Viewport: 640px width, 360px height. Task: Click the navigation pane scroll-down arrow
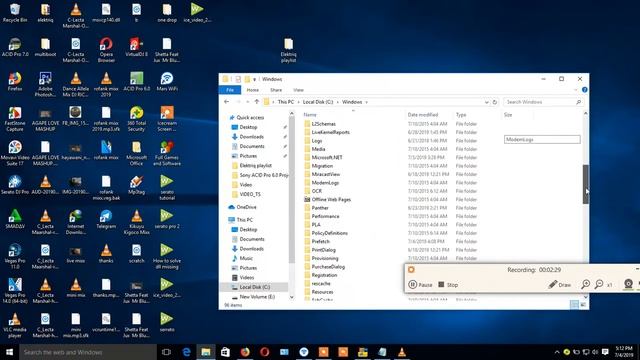click(291, 297)
